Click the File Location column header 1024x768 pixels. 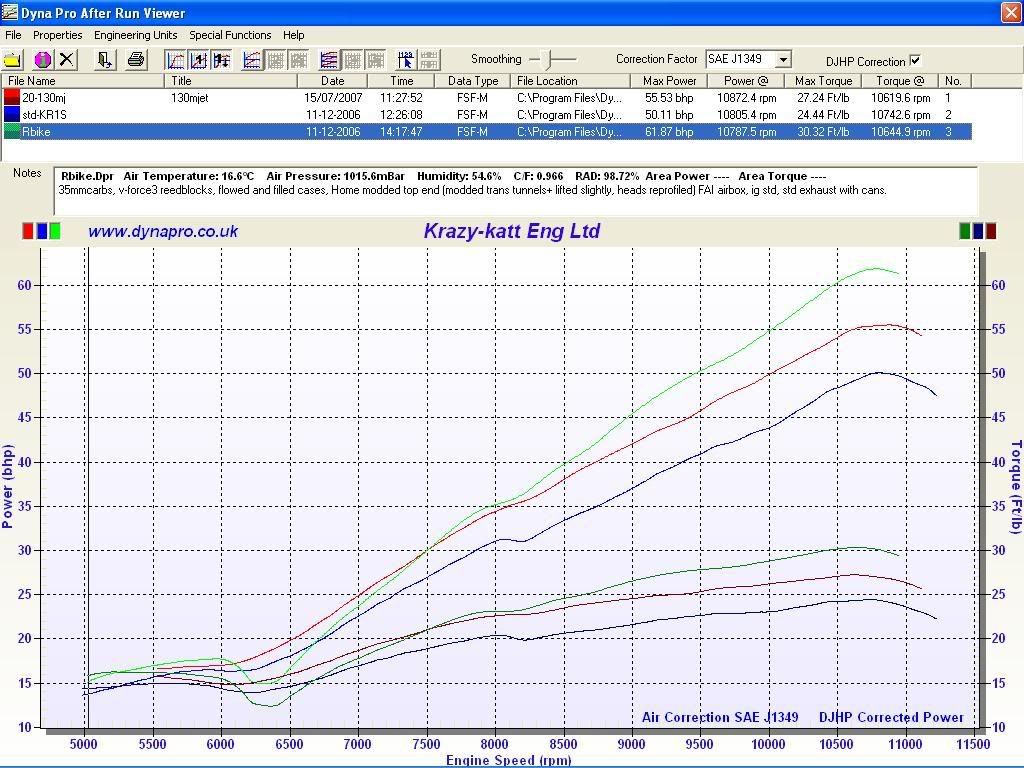[571, 81]
